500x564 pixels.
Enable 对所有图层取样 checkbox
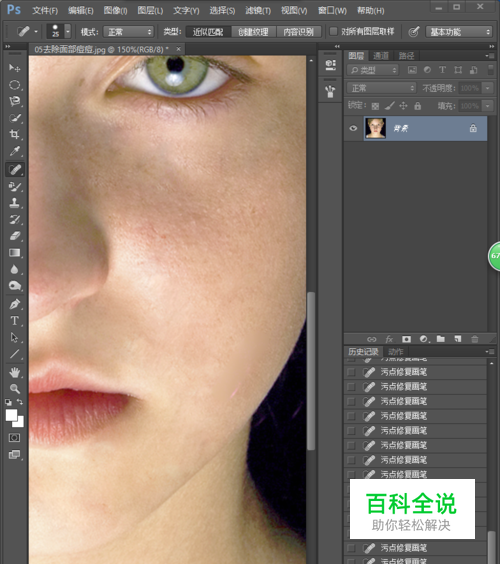(x=333, y=32)
